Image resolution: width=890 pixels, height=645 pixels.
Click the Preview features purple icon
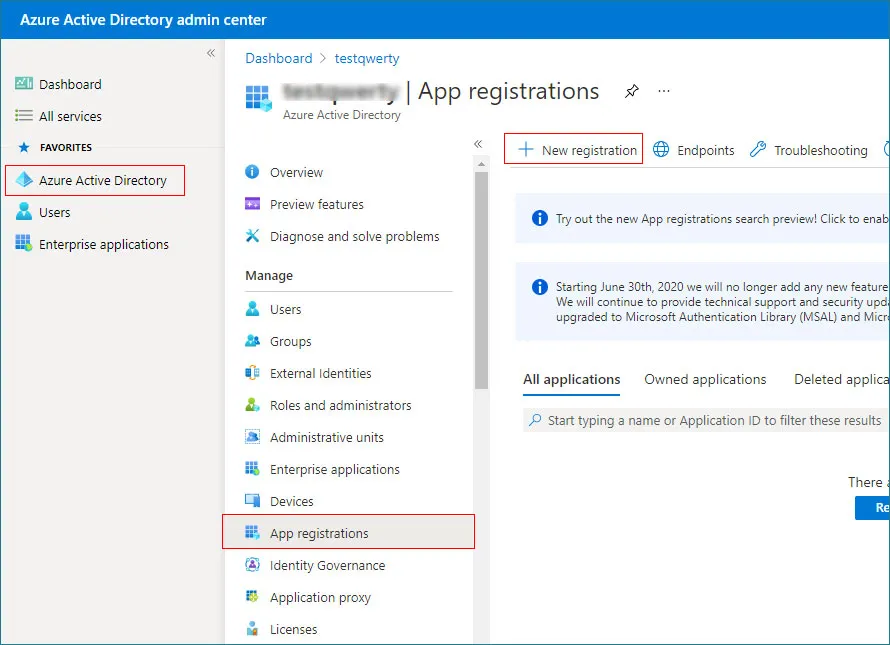click(x=252, y=204)
